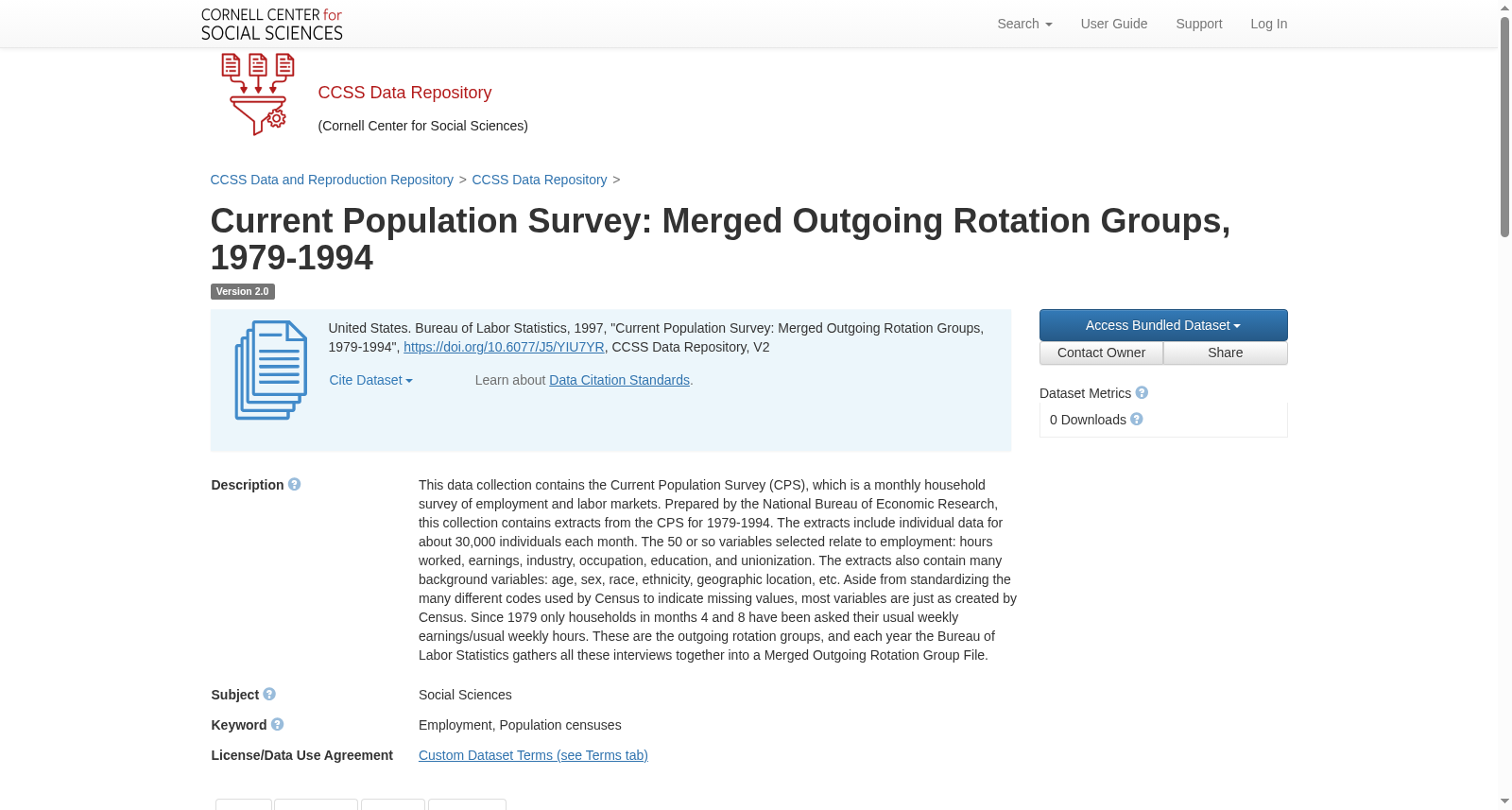Click the scrollbar down arrow
Screen dimensions: 1512x810
click(1504, 801)
